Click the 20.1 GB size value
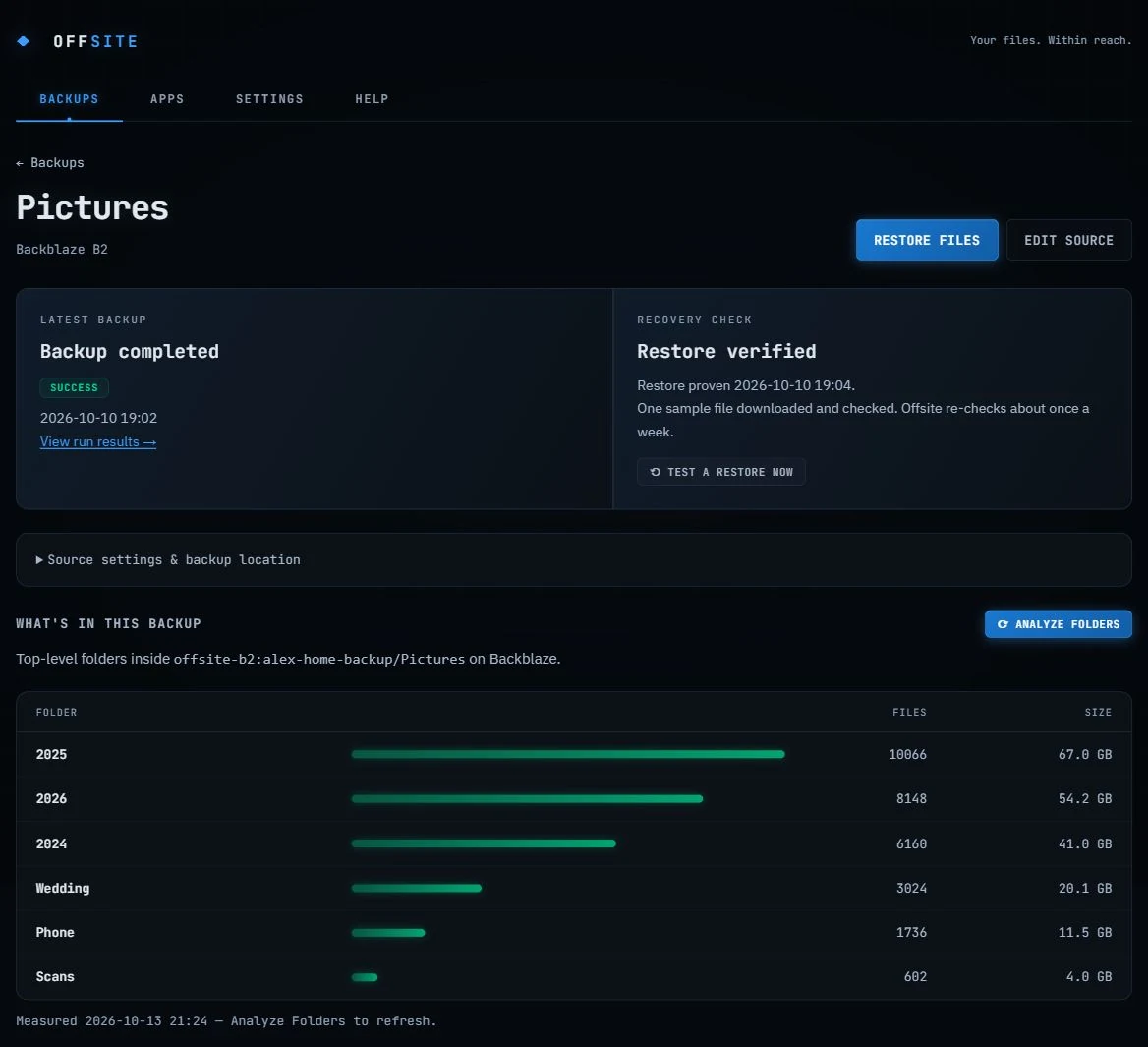 1085,888
